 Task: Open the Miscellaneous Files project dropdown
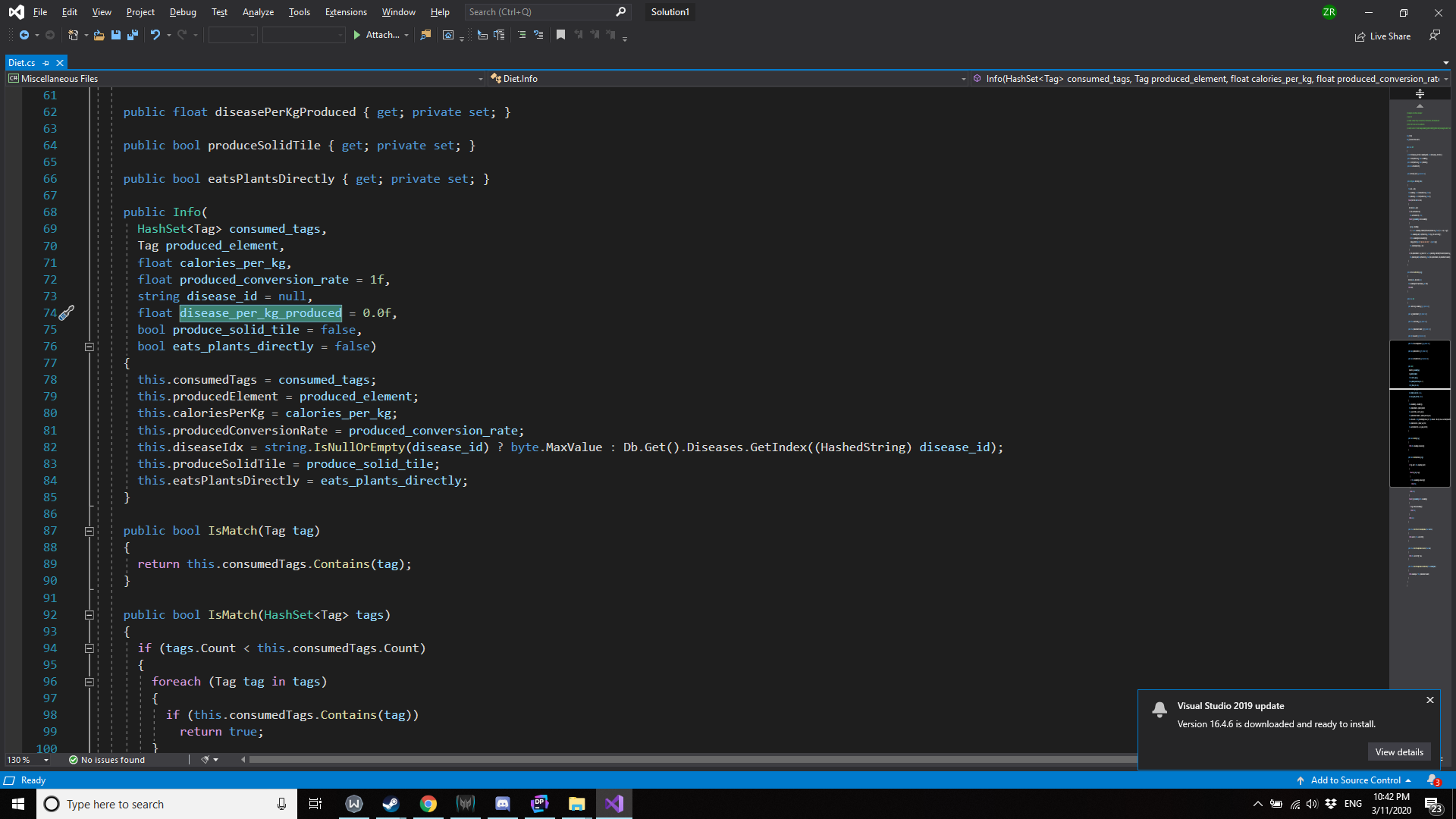click(481, 79)
